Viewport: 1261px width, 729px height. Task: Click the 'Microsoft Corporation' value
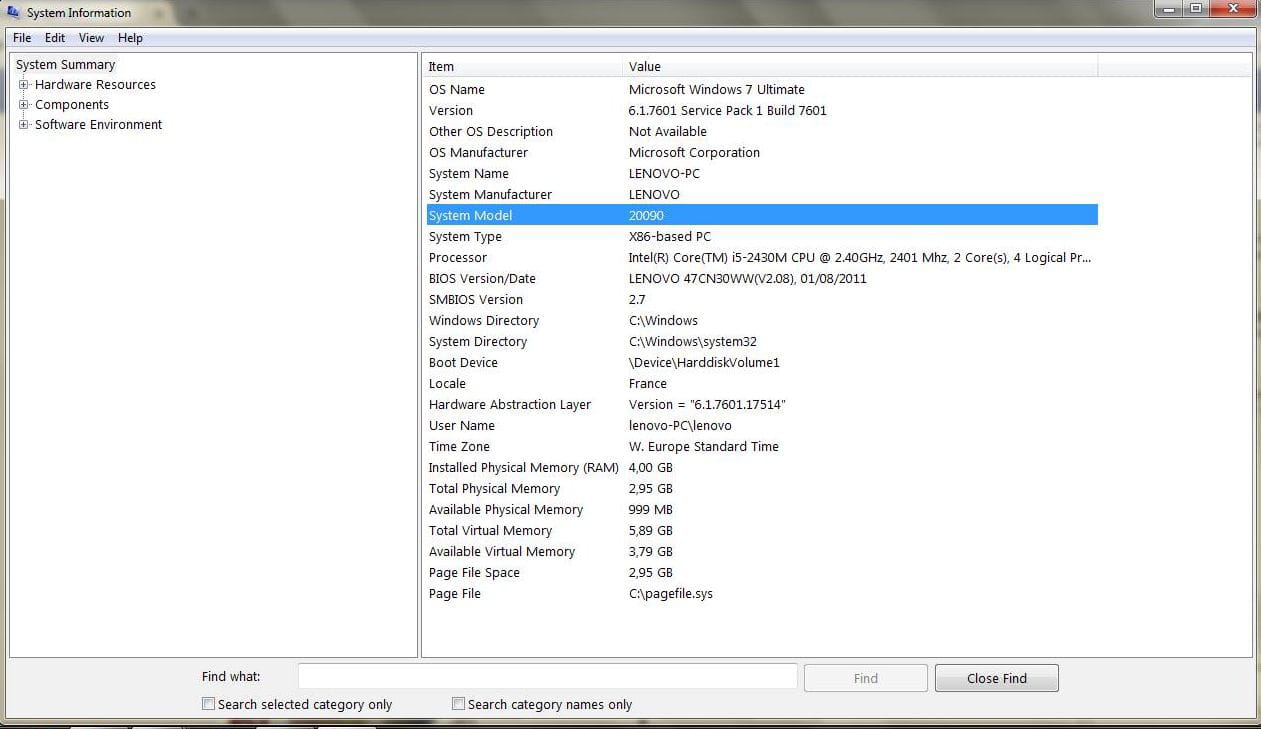pyautogui.click(x=694, y=153)
